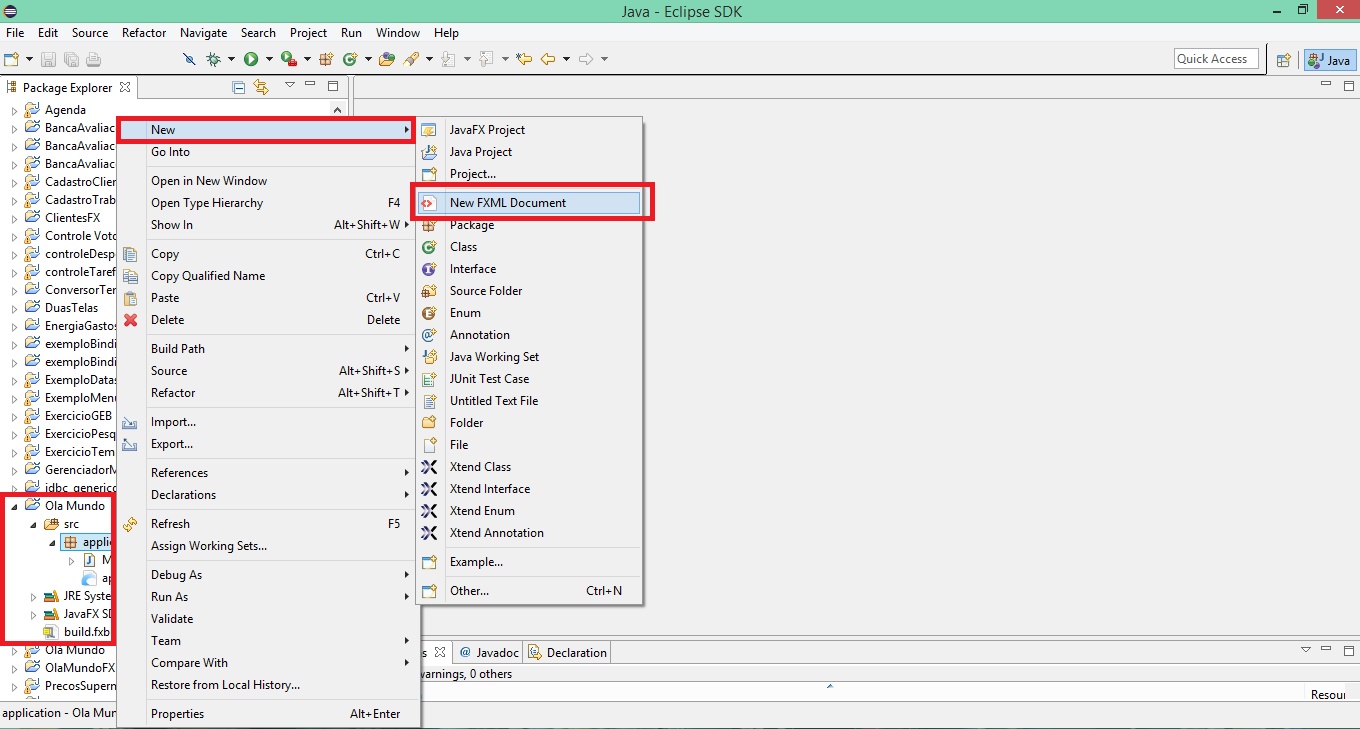This screenshot has height=729, width=1360.
Task: Maximize the Package Explorer view
Action: [333, 86]
